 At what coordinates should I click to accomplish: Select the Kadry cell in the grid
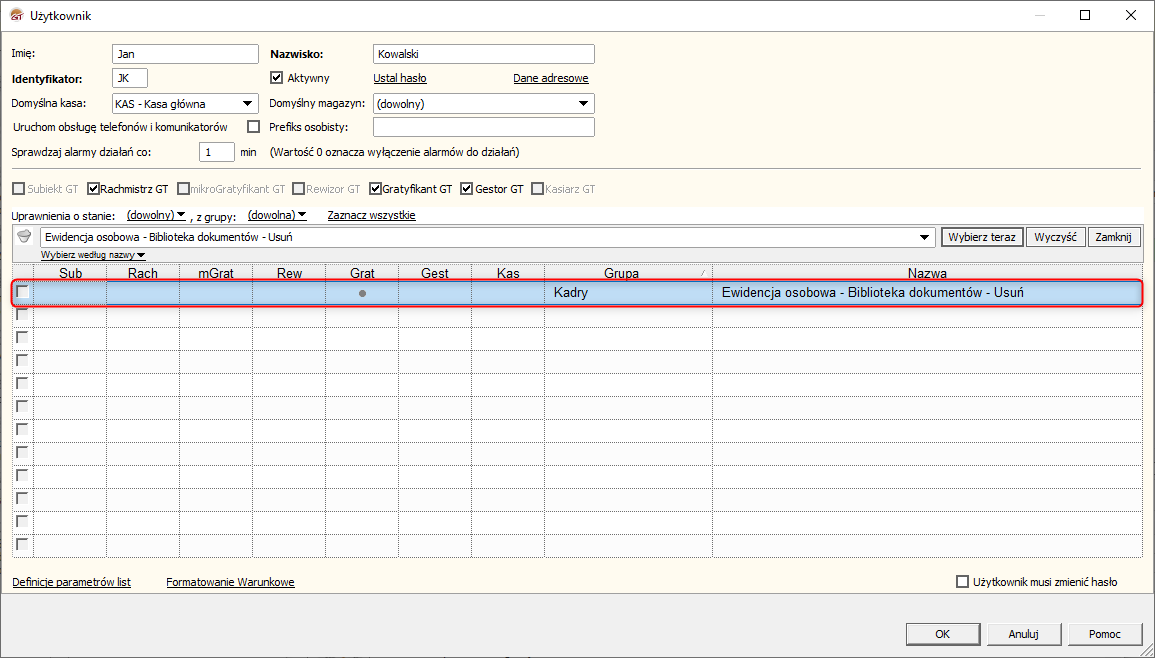(628, 293)
